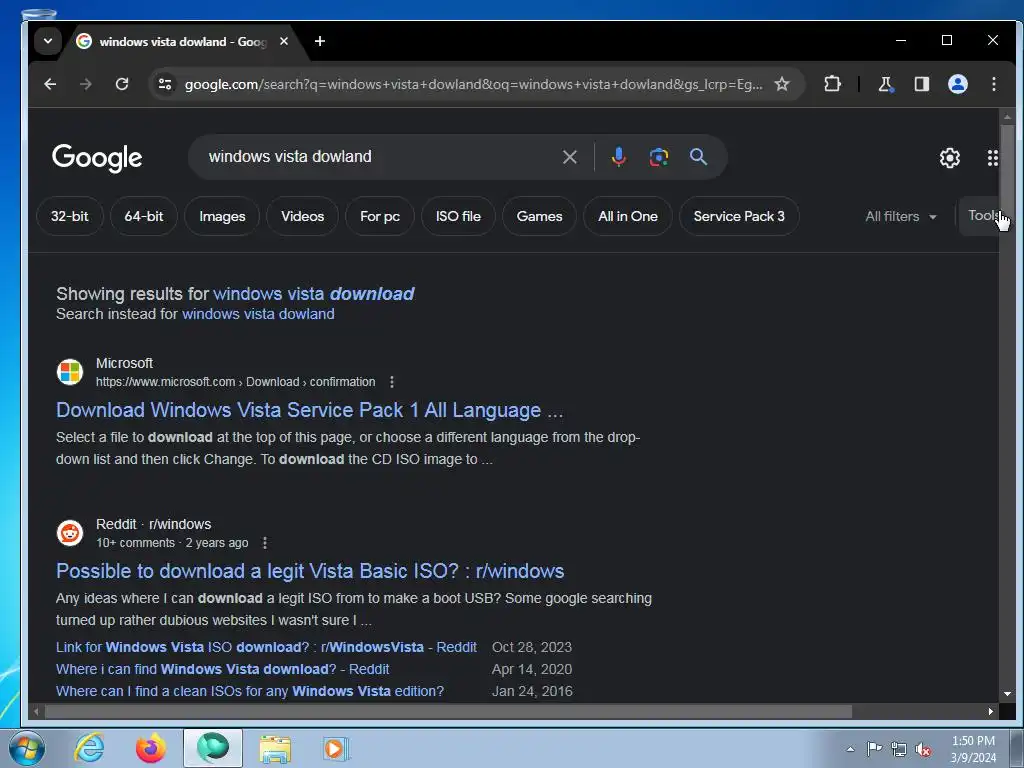This screenshot has height=768, width=1024.
Task: Click the horizontal scrollbar thumb
Action: [448, 711]
